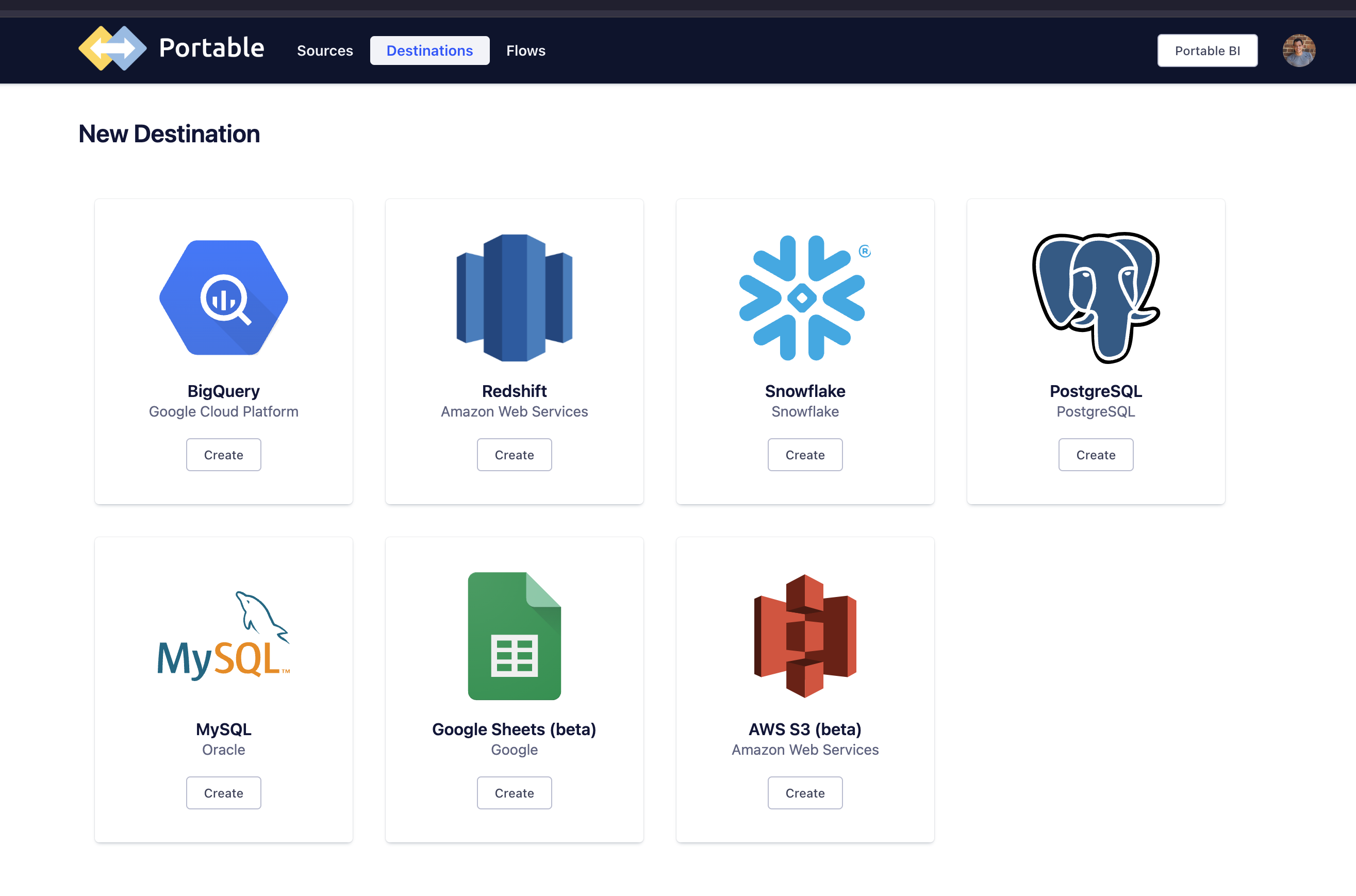Viewport: 1356px width, 896px height.
Task: Open Portable BI button
Action: pyautogui.click(x=1208, y=51)
